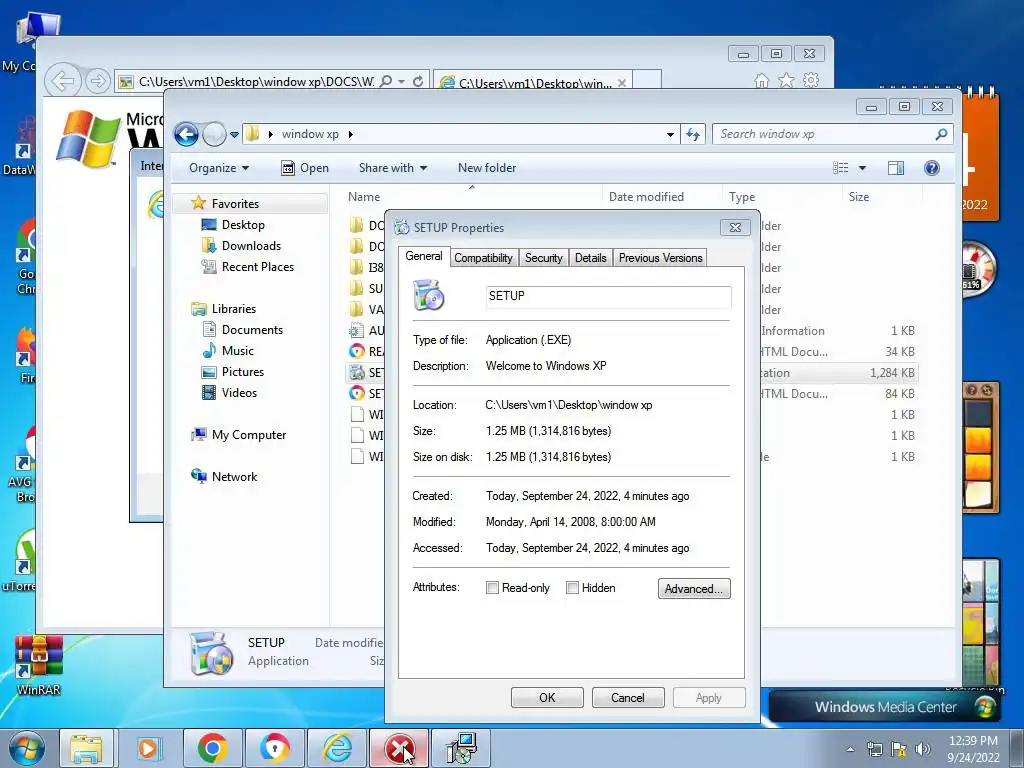
Task: Sort by Size column header
Action: coord(859,197)
